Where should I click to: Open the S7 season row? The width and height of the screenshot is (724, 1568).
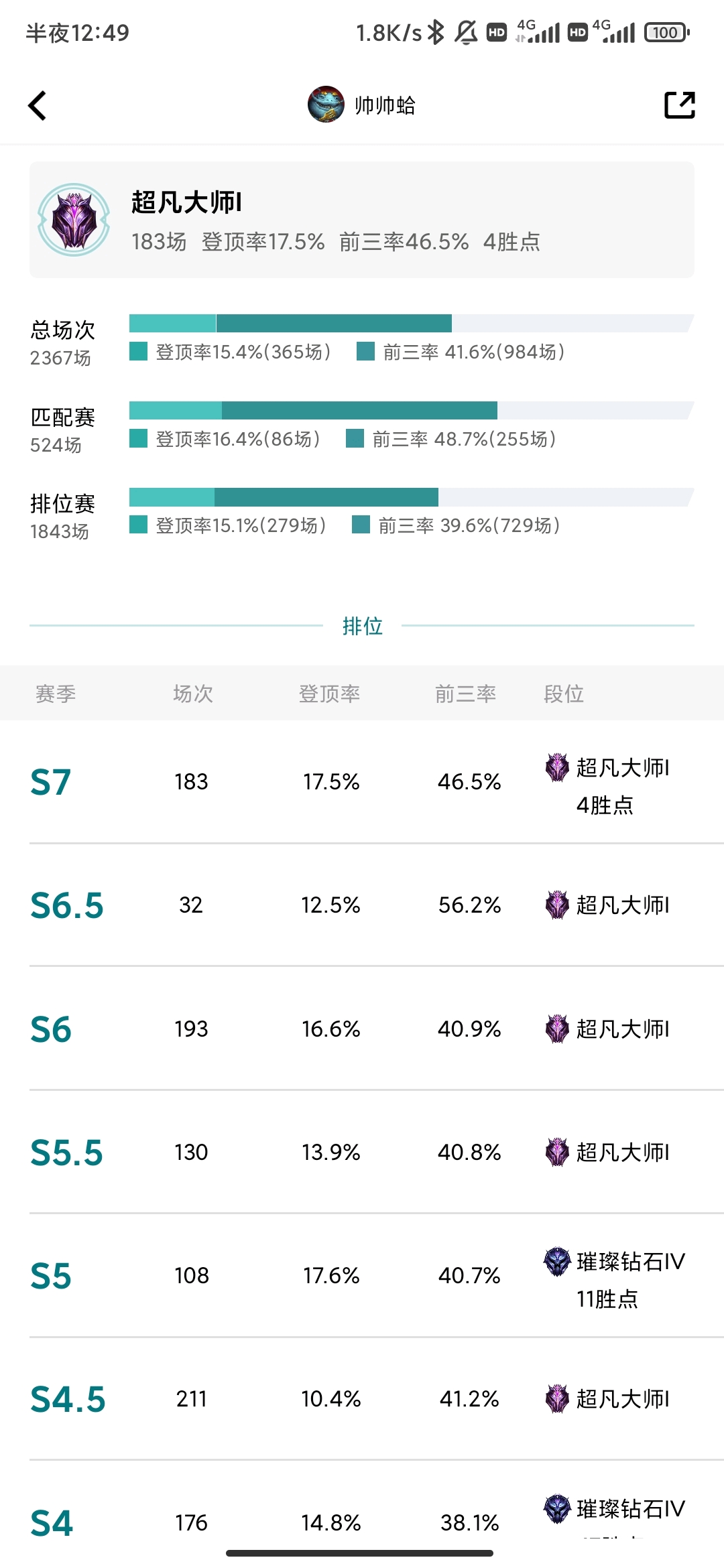(x=362, y=782)
